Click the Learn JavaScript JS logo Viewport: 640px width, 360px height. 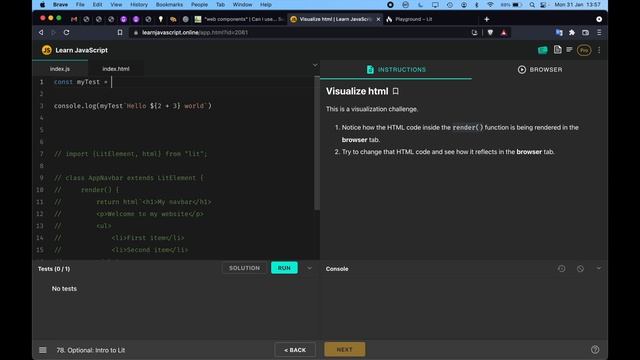click(47, 50)
